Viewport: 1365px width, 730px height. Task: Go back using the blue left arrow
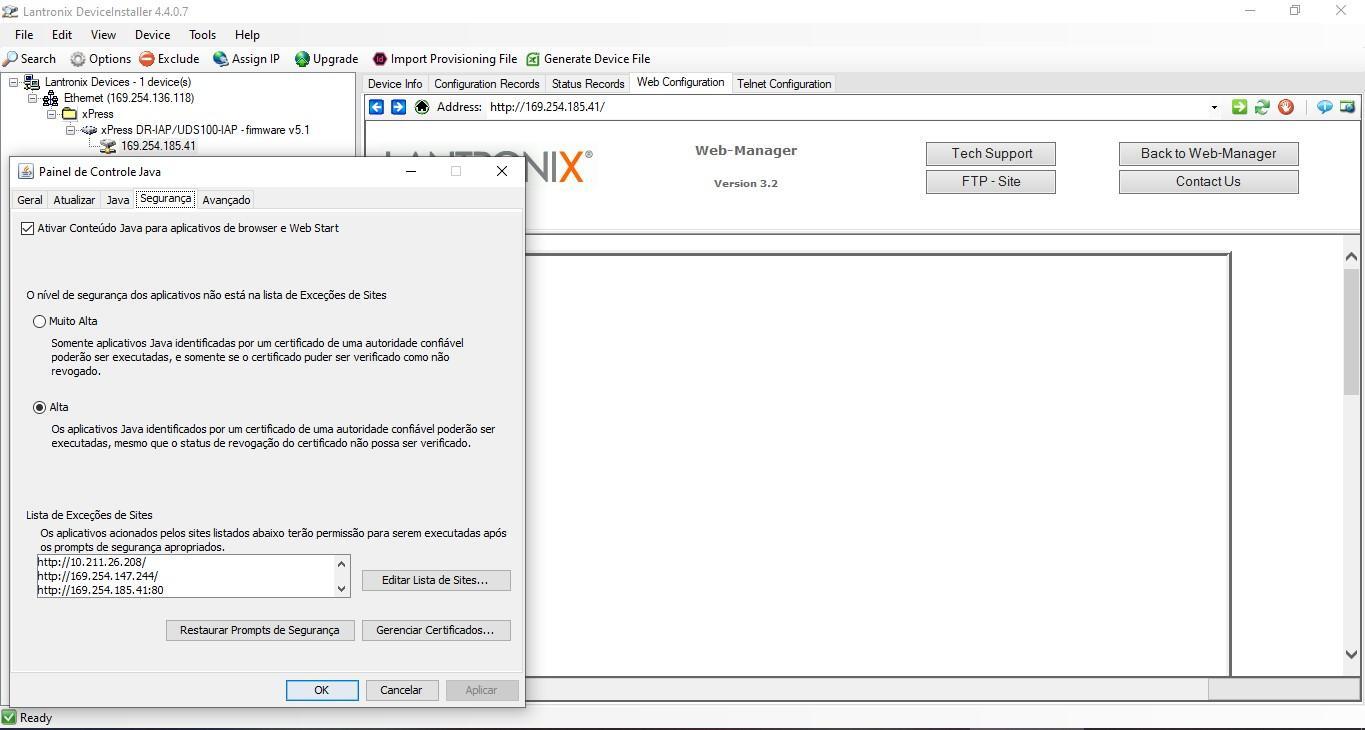[x=376, y=107]
